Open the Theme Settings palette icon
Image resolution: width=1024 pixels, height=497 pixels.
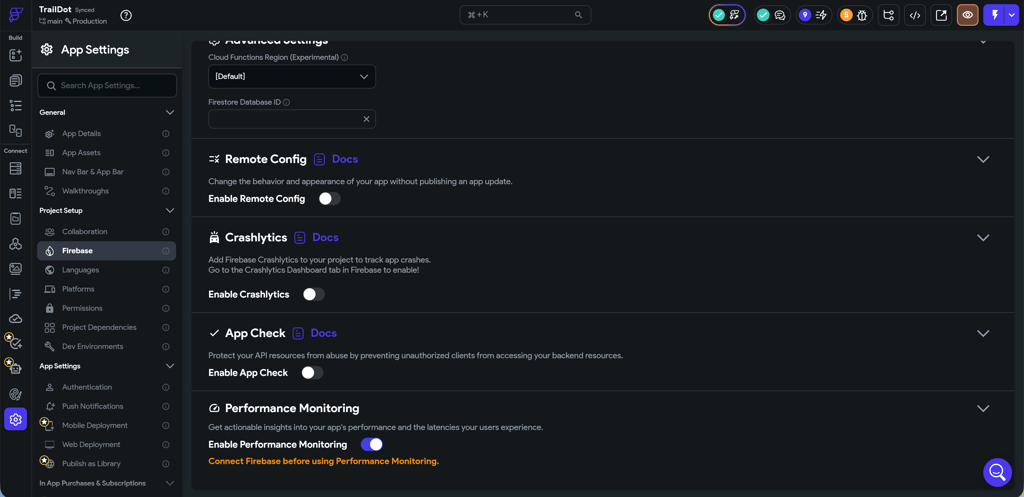16,394
